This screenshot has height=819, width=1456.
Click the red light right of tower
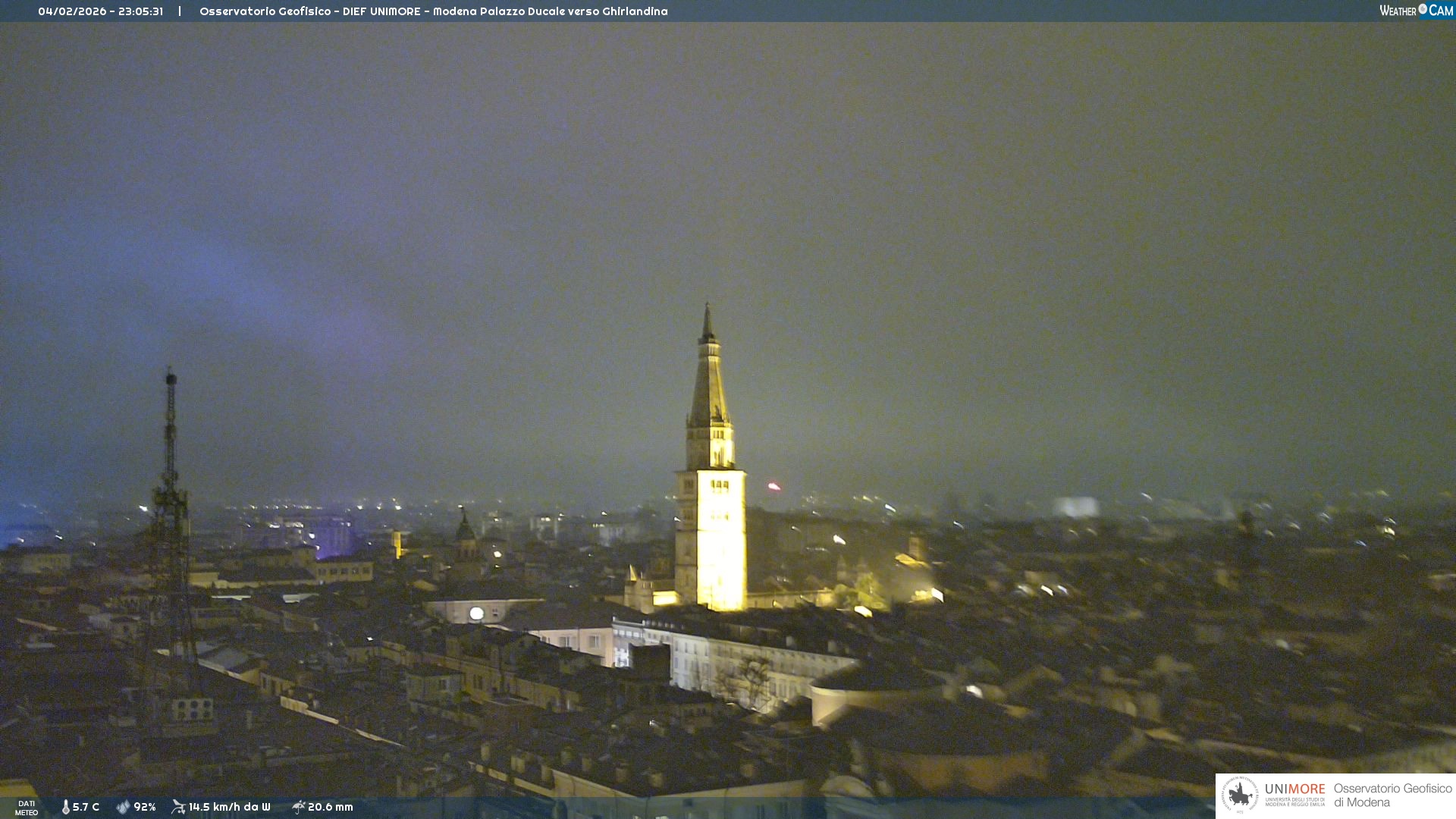pyautogui.click(x=773, y=486)
